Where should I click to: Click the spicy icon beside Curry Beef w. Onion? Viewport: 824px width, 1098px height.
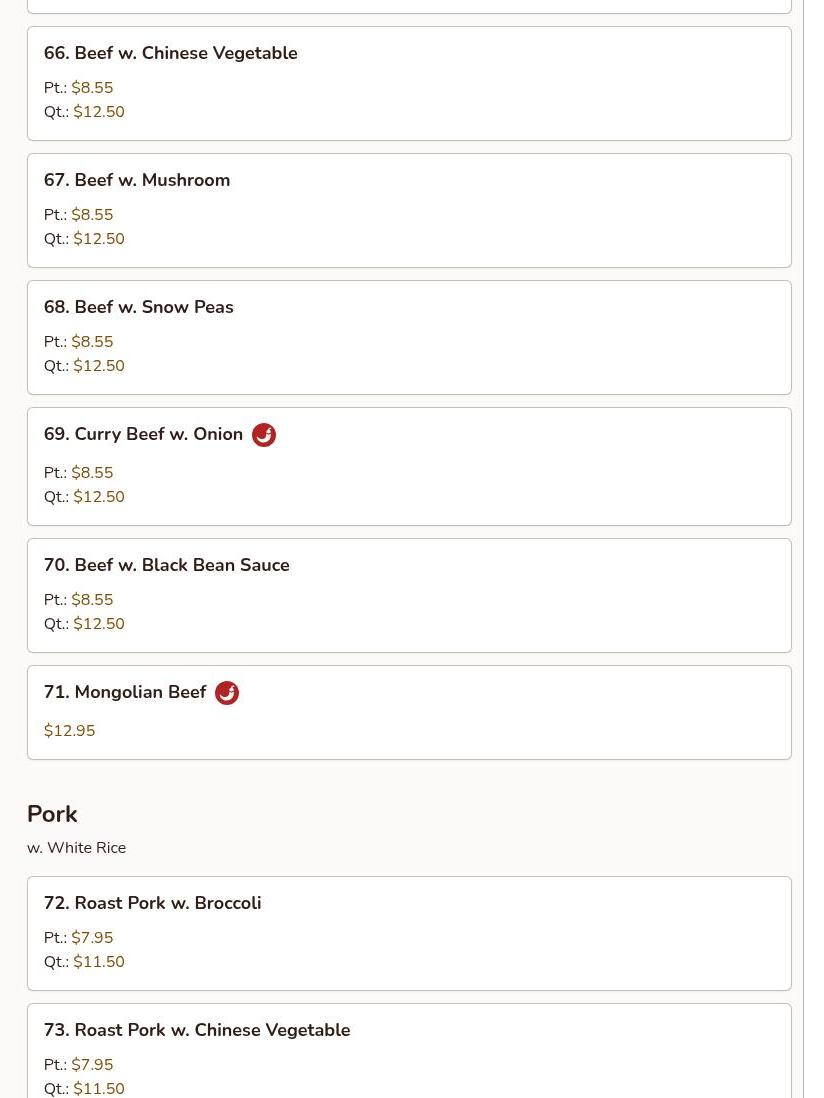[x=264, y=435]
